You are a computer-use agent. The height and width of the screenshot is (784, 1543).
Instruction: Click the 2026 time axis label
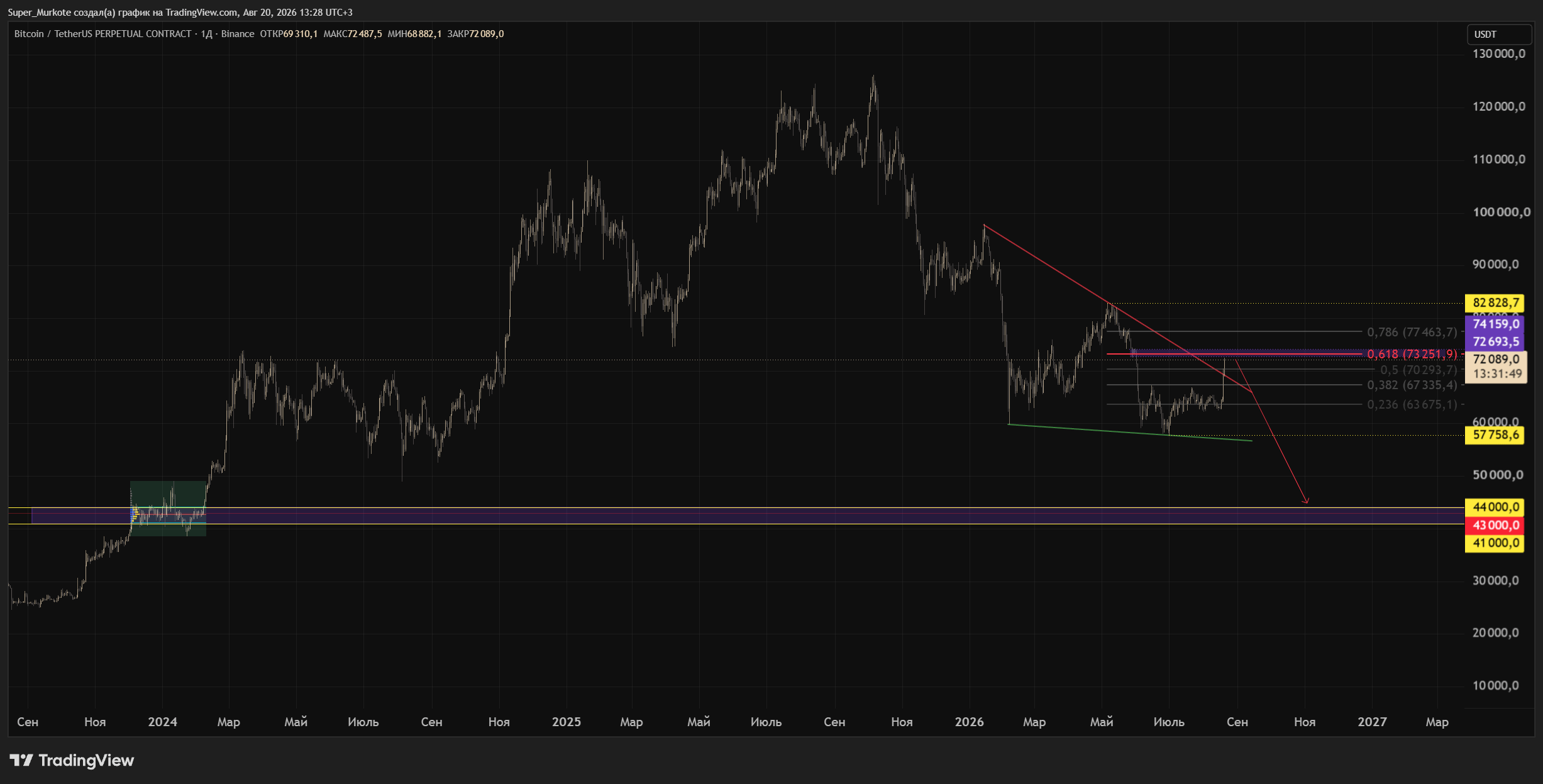coord(969,722)
